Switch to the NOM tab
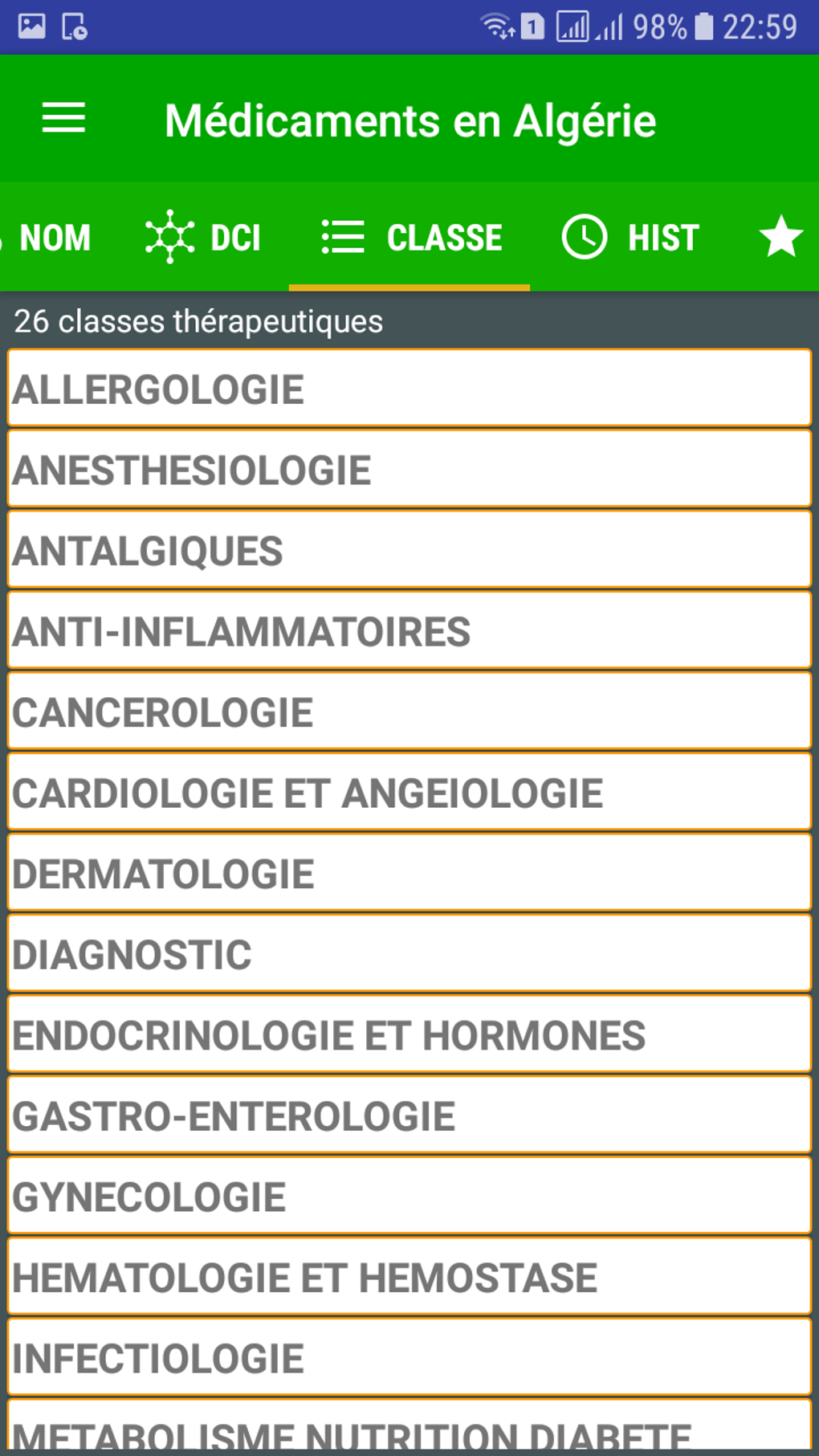The height and width of the screenshot is (1456, 819). click(55, 238)
